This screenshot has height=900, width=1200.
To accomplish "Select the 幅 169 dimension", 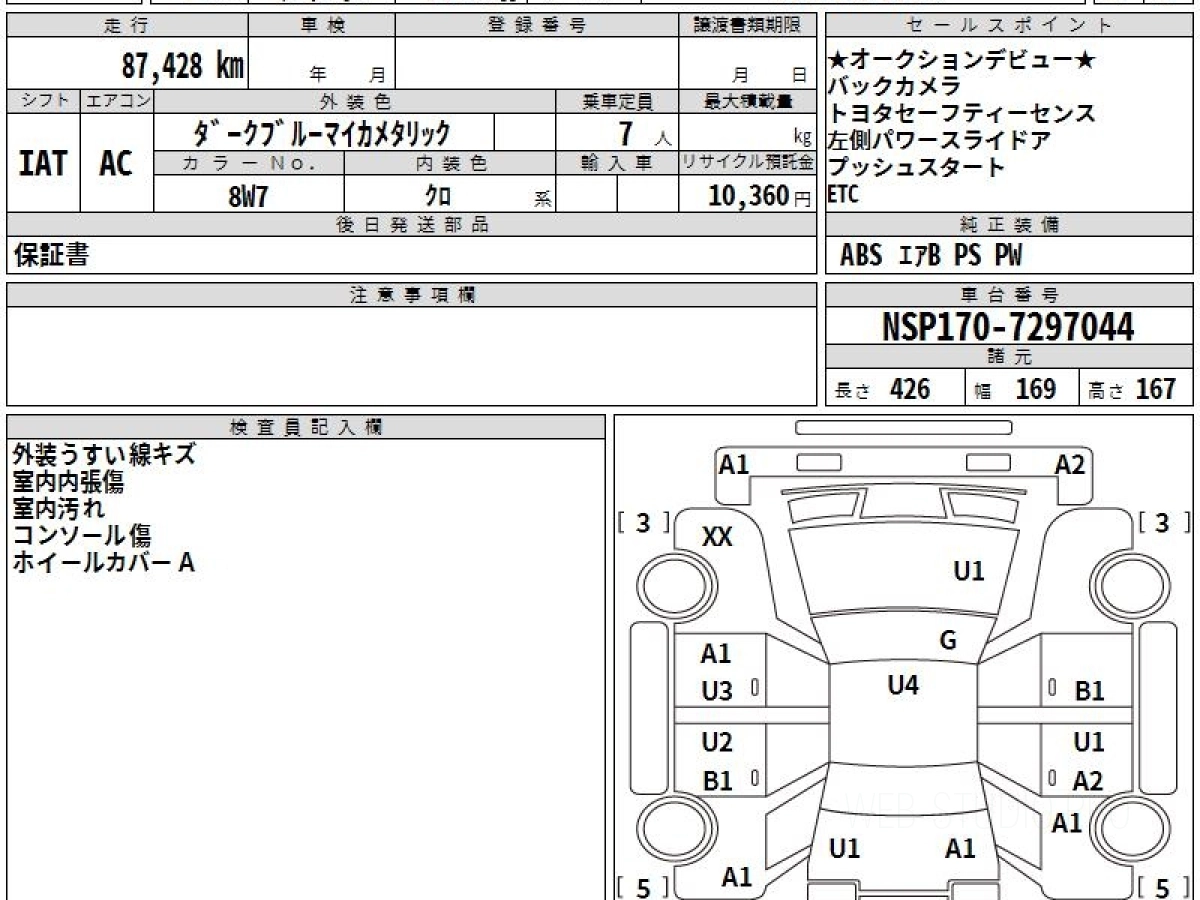I will tap(1016, 389).
